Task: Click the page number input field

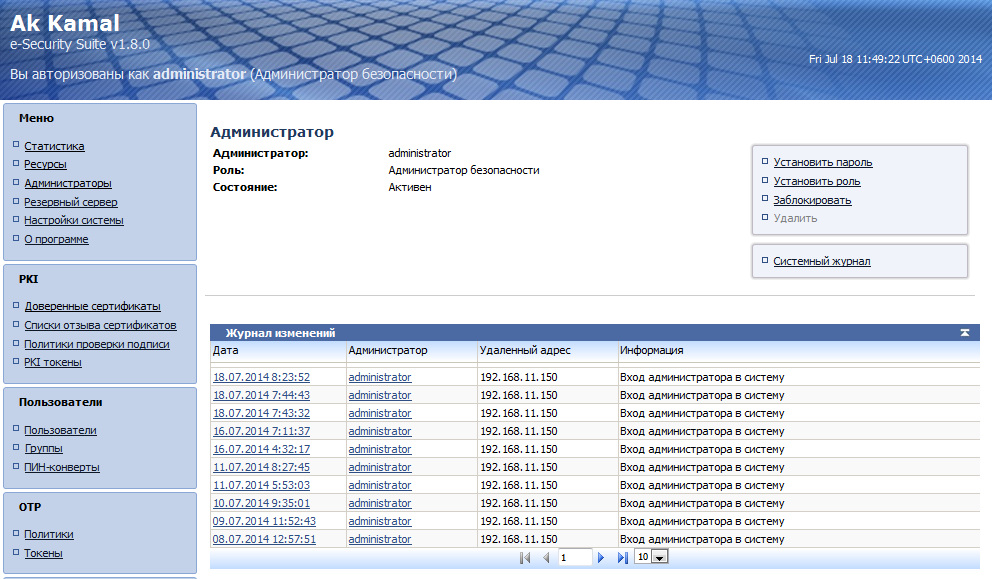Action: click(x=574, y=557)
